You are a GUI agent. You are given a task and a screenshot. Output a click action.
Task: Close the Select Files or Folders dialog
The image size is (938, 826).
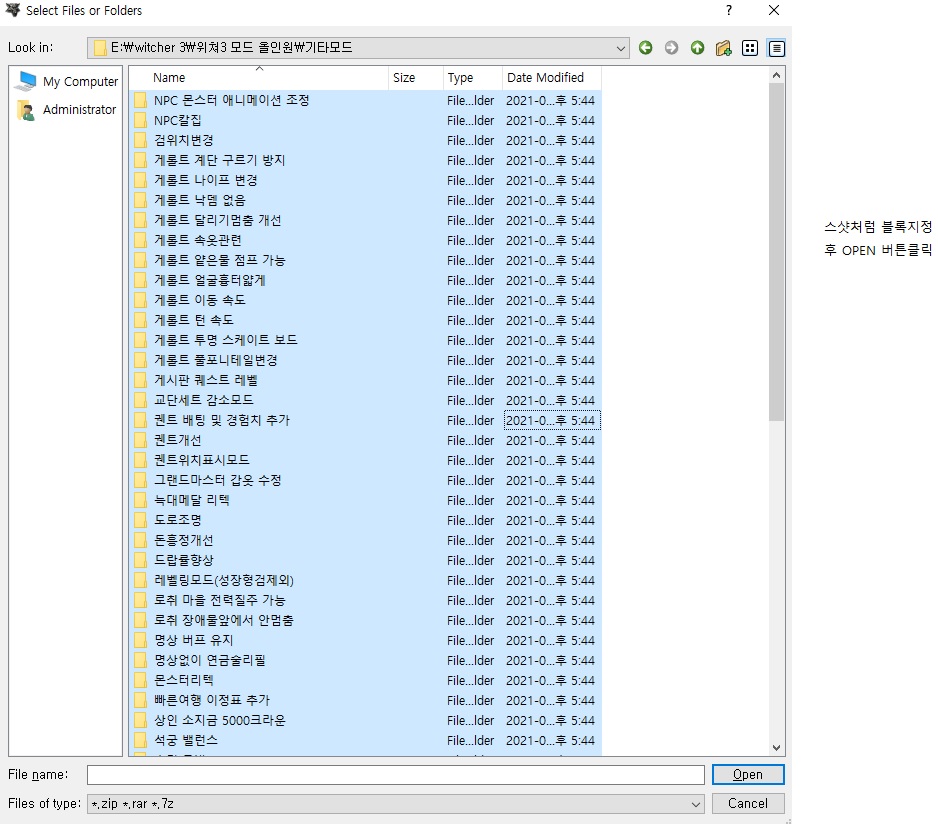click(x=773, y=10)
